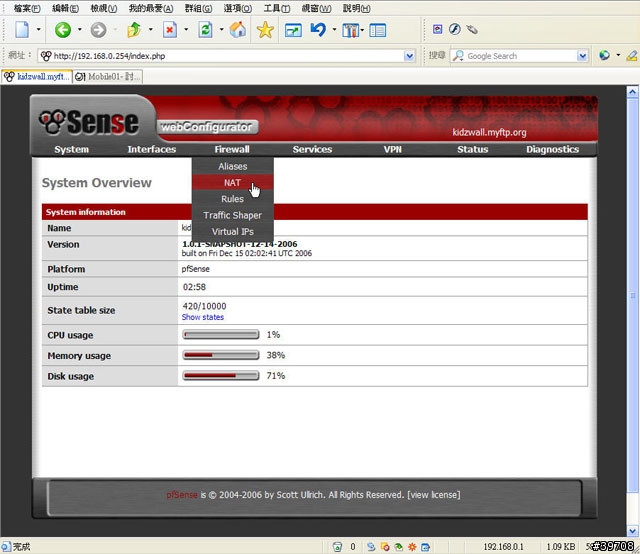Click the Show states link
Image resolution: width=640 pixels, height=554 pixels.
pos(202,317)
